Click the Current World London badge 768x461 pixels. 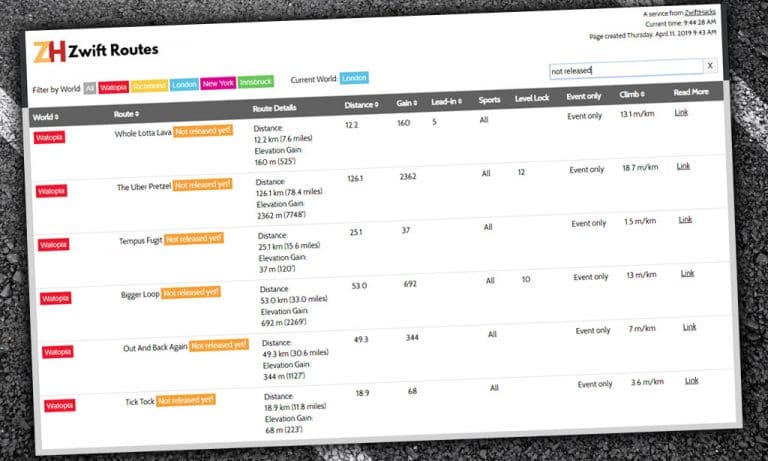click(355, 78)
